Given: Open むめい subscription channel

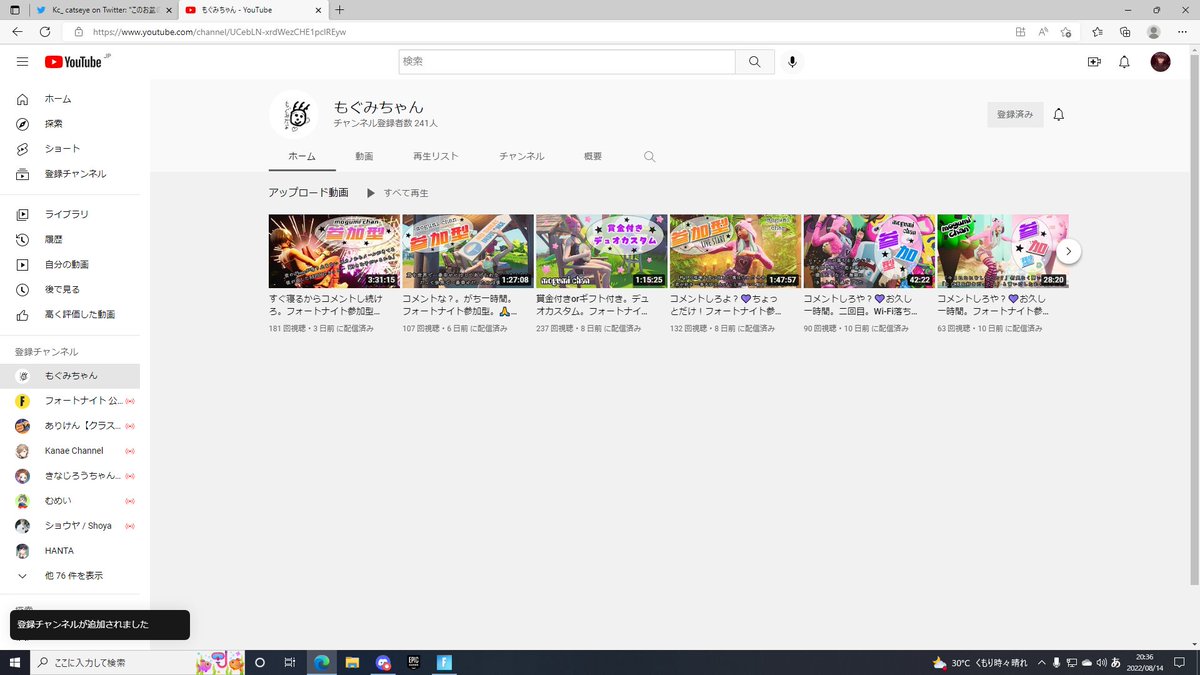Looking at the screenshot, I should (x=70, y=501).
